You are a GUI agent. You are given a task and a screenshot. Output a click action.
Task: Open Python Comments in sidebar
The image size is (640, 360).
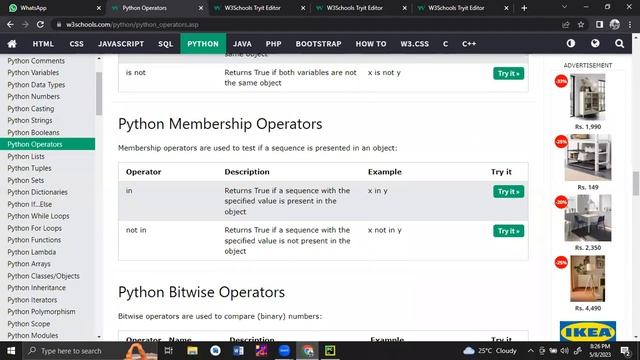tap(36, 61)
